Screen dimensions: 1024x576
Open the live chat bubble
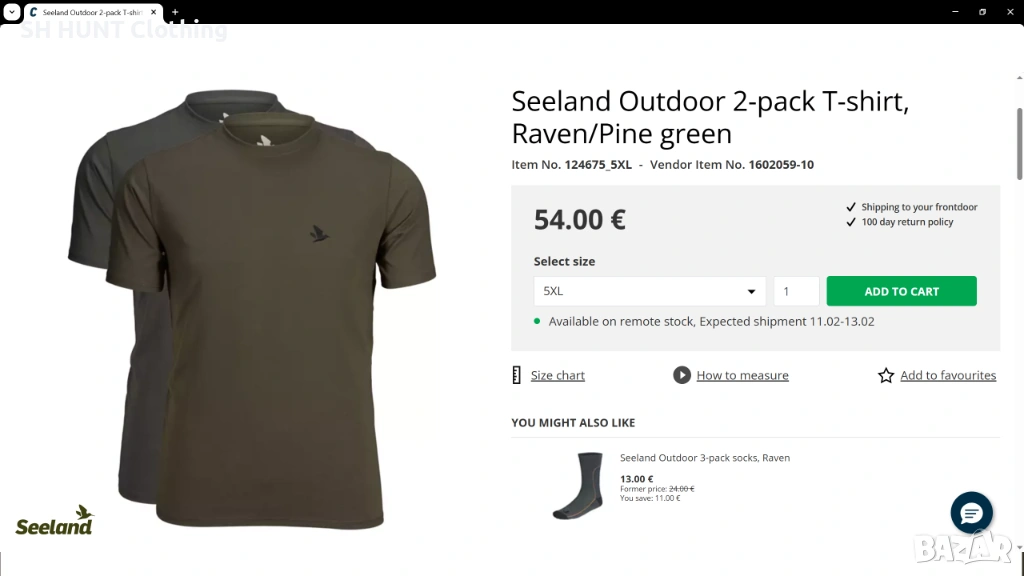tap(971, 513)
